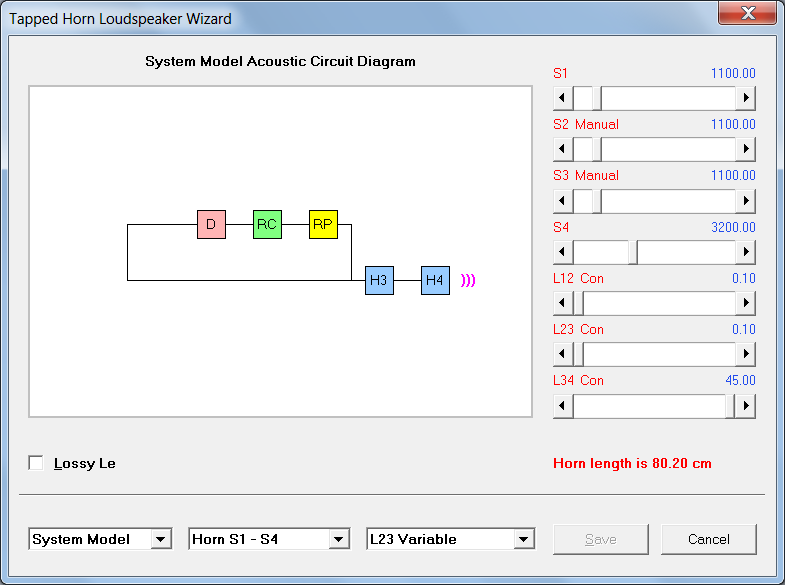Close the Tapped Horn Loudspeaker Wizard window
This screenshot has height=585, width=785.
748,13
